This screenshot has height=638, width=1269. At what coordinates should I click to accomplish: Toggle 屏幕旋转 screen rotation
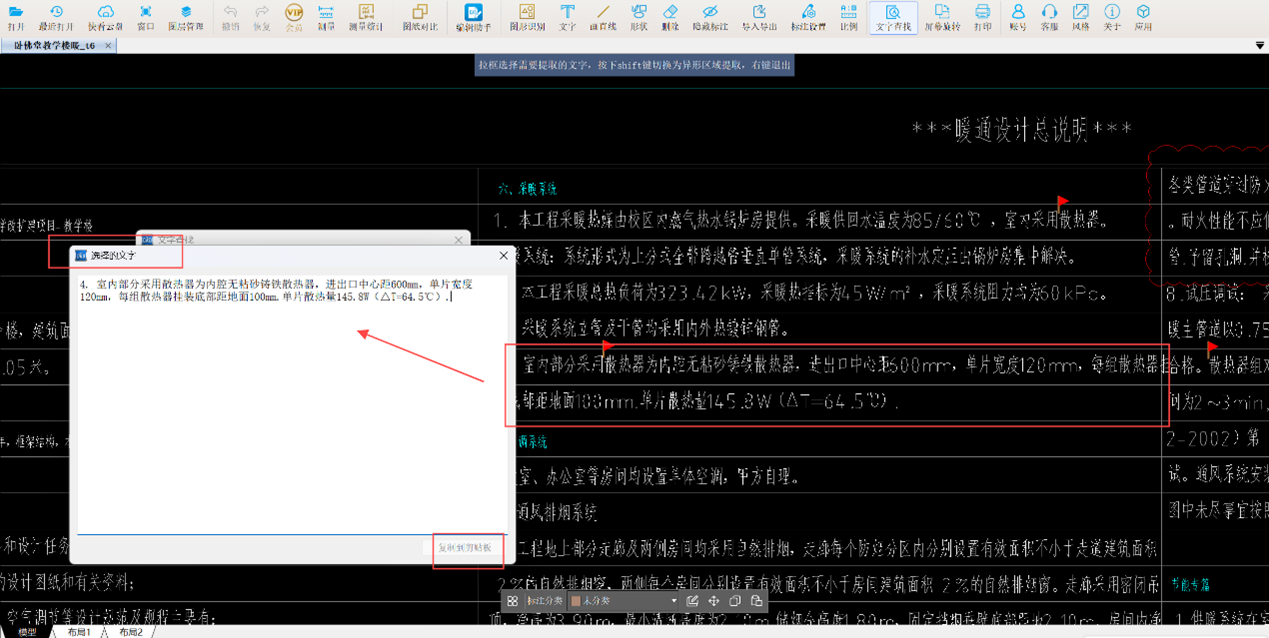(941, 16)
